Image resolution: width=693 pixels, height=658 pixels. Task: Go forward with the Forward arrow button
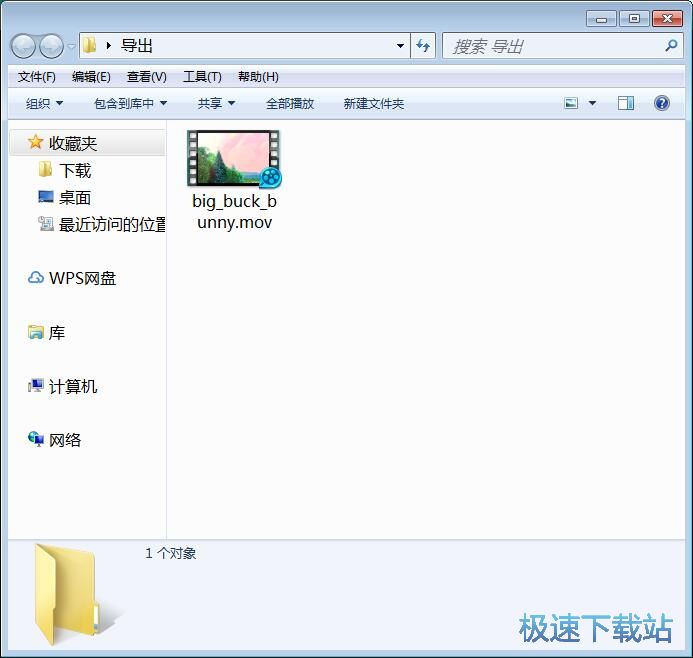tap(52, 46)
